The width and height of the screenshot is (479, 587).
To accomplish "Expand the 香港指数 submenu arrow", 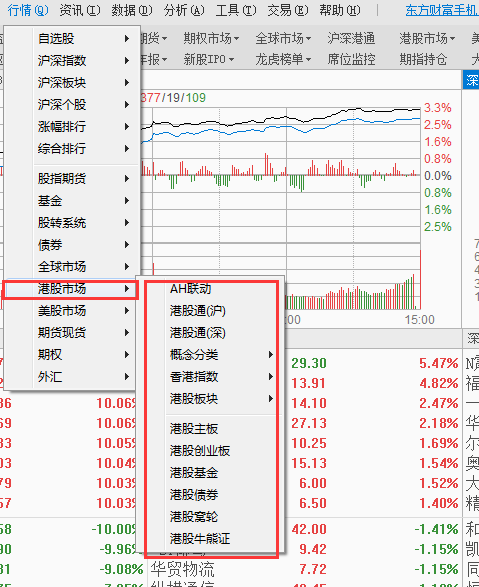I will tap(271, 377).
